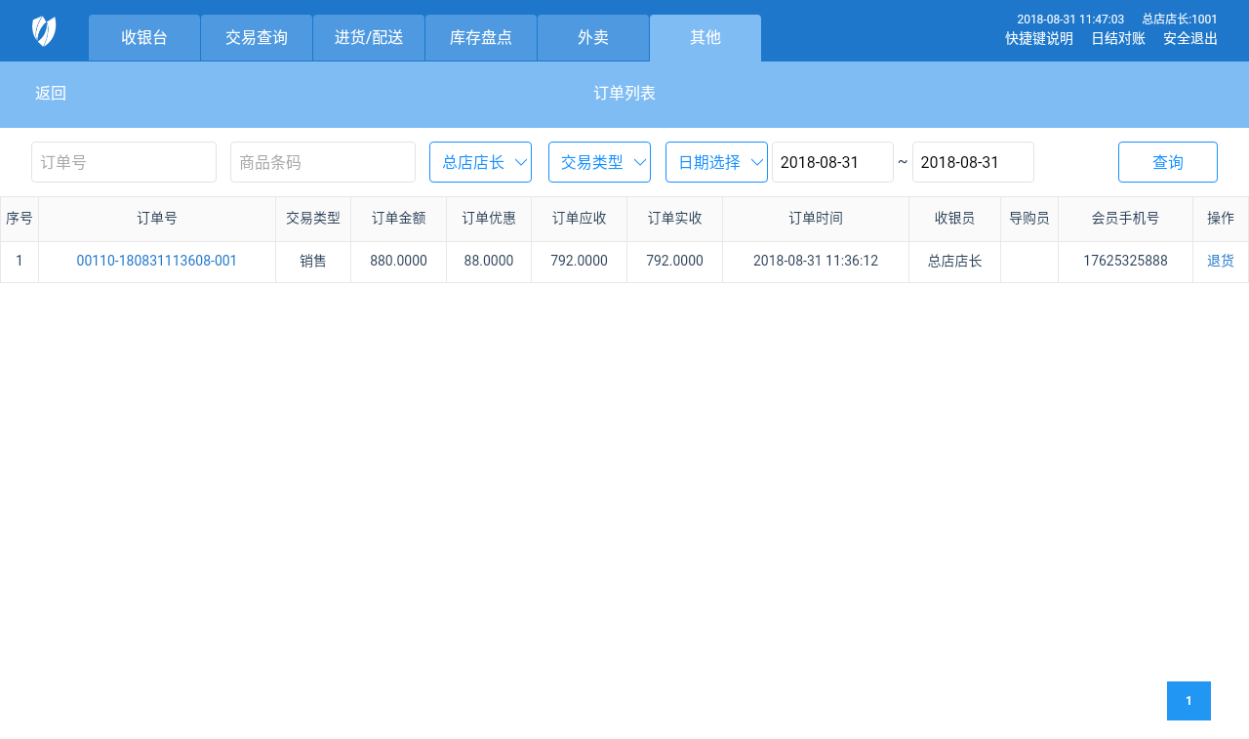
Task: Open order 00110-180831113608-001
Action: (157, 261)
